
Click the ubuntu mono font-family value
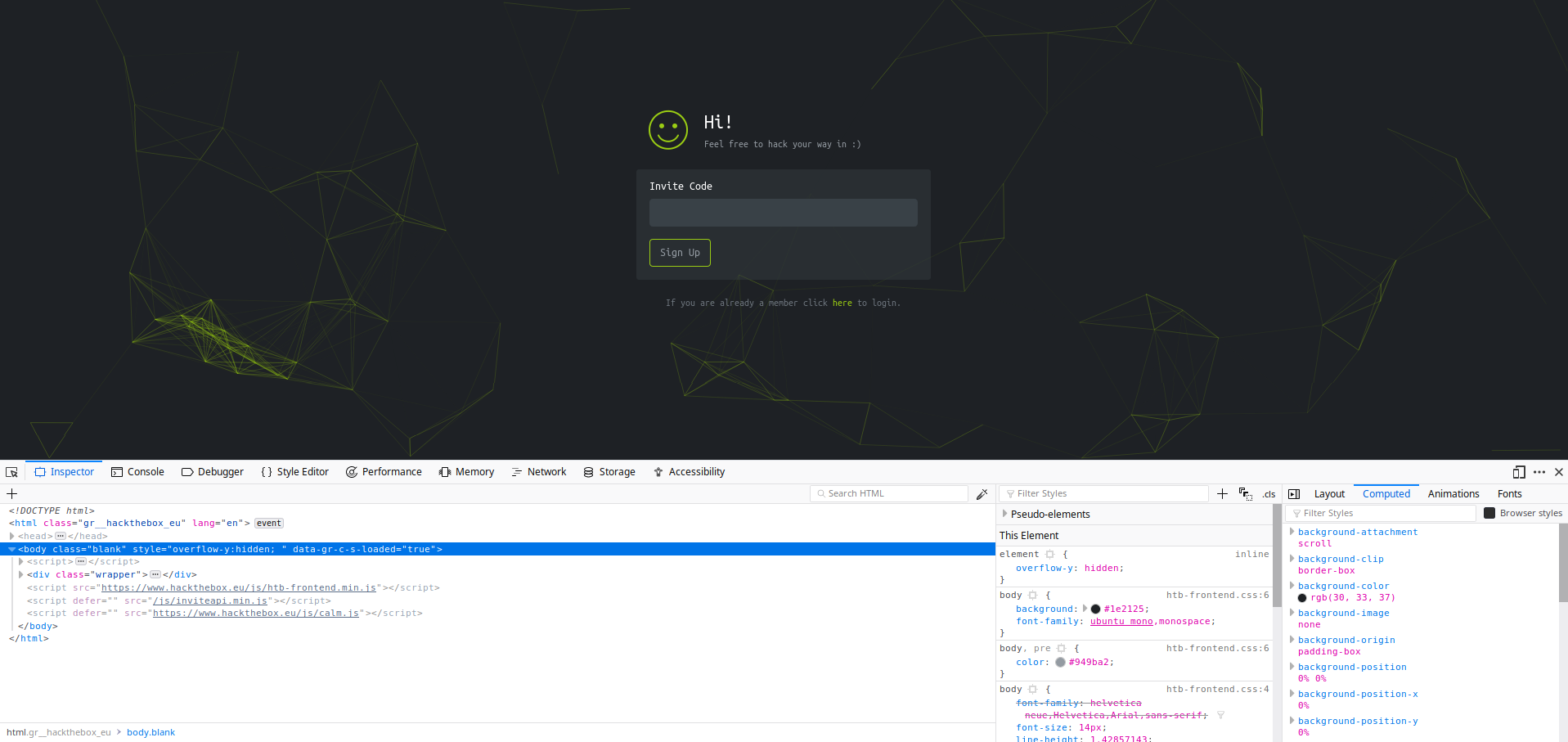point(1121,622)
